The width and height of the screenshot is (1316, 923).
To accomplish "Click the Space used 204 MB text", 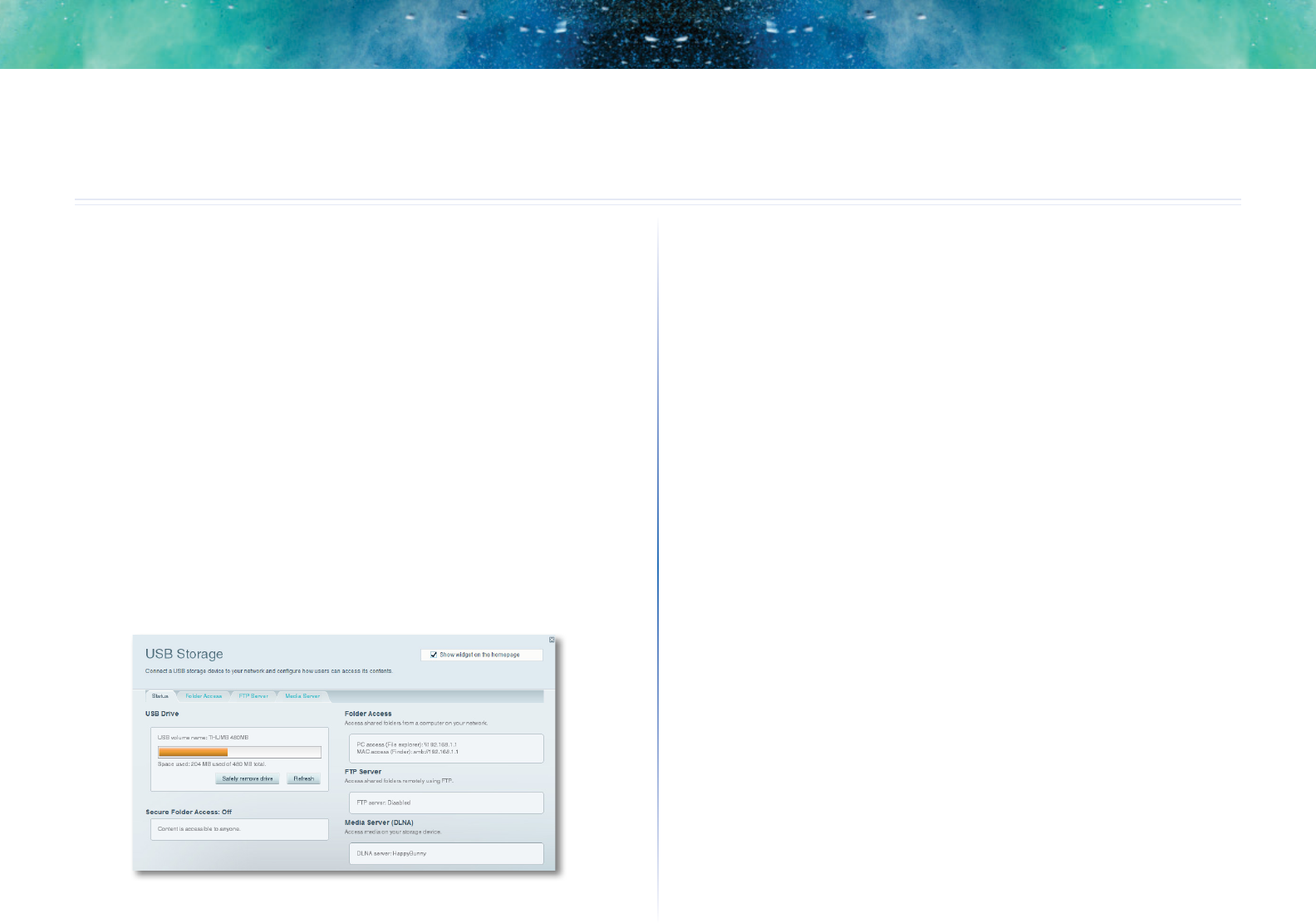I will [x=212, y=764].
